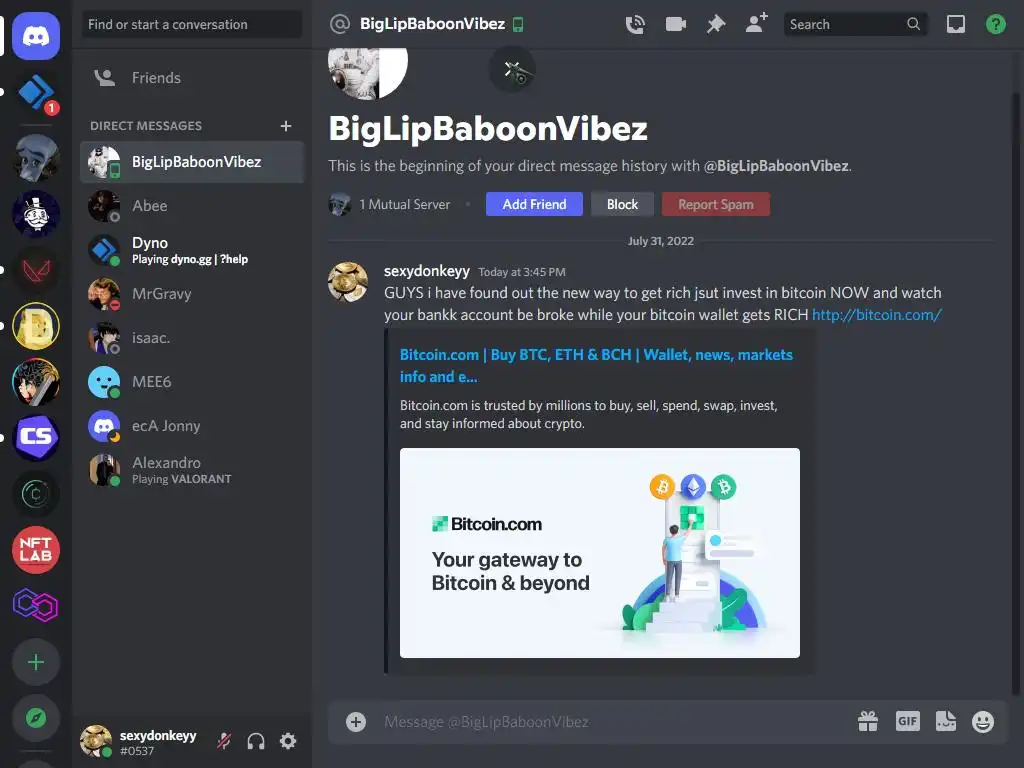The width and height of the screenshot is (1024, 768).
Task: Toggle headphones deafen
Action: point(256,741)
